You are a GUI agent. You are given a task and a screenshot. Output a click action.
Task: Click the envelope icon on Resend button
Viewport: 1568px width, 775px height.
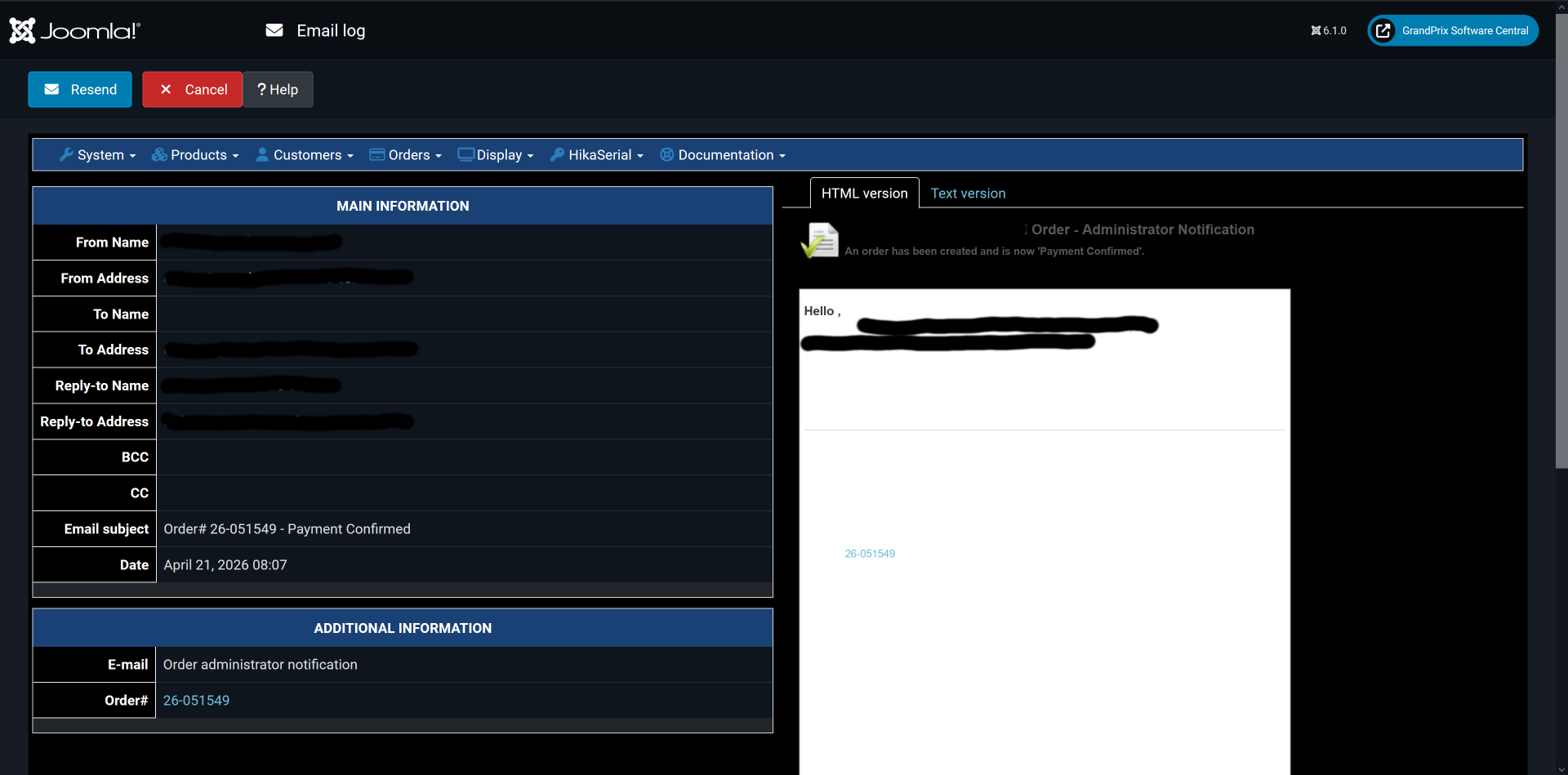coord(51,89)
